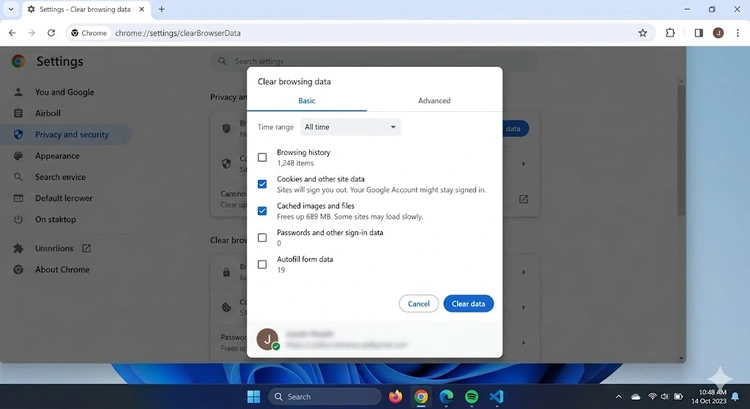Open Spotify from the taskbar

(x=472, y=397)
